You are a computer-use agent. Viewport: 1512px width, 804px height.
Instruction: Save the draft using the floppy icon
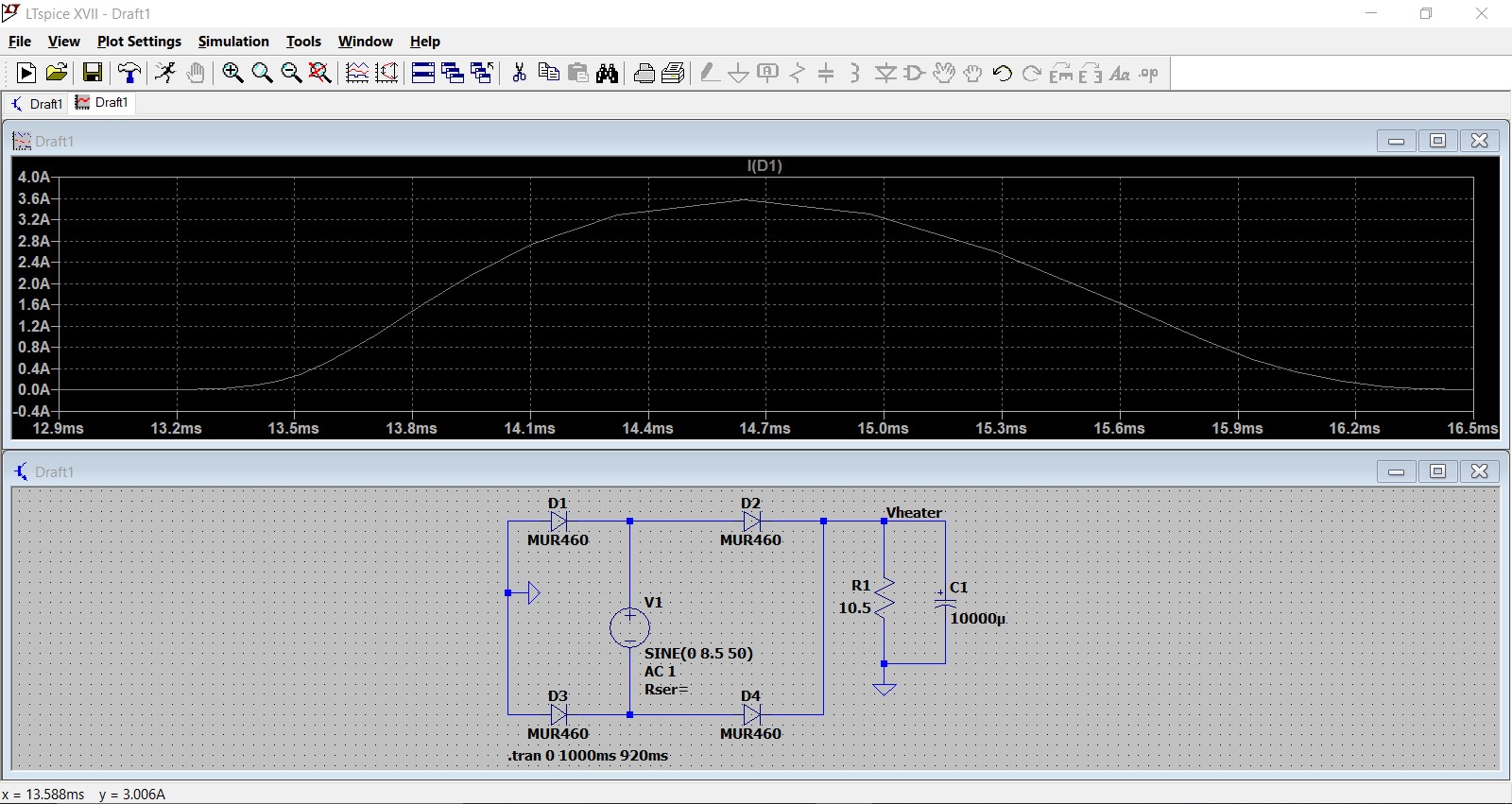[93, 73]
